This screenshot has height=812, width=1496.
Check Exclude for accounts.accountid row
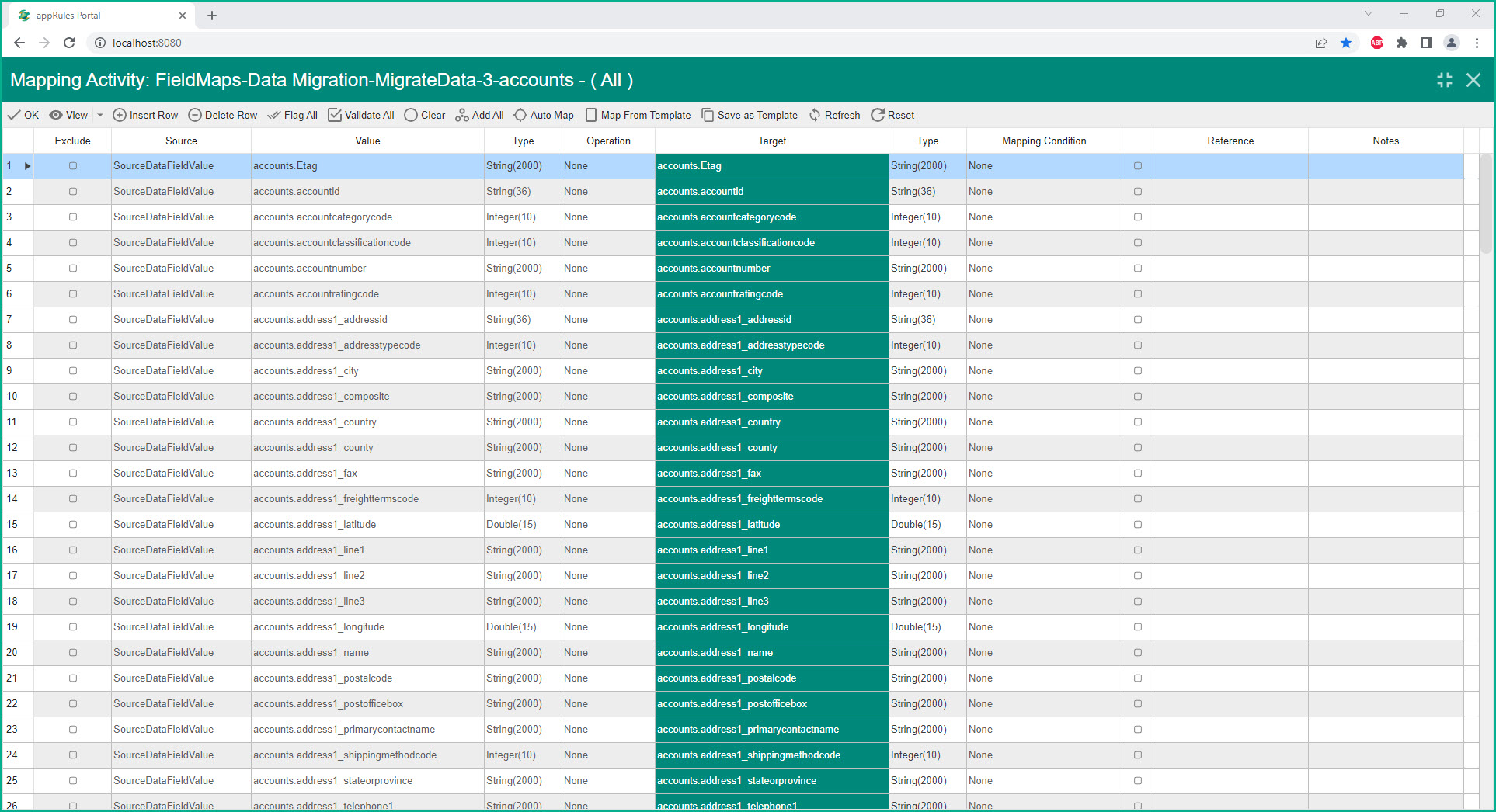pos(73,191)
